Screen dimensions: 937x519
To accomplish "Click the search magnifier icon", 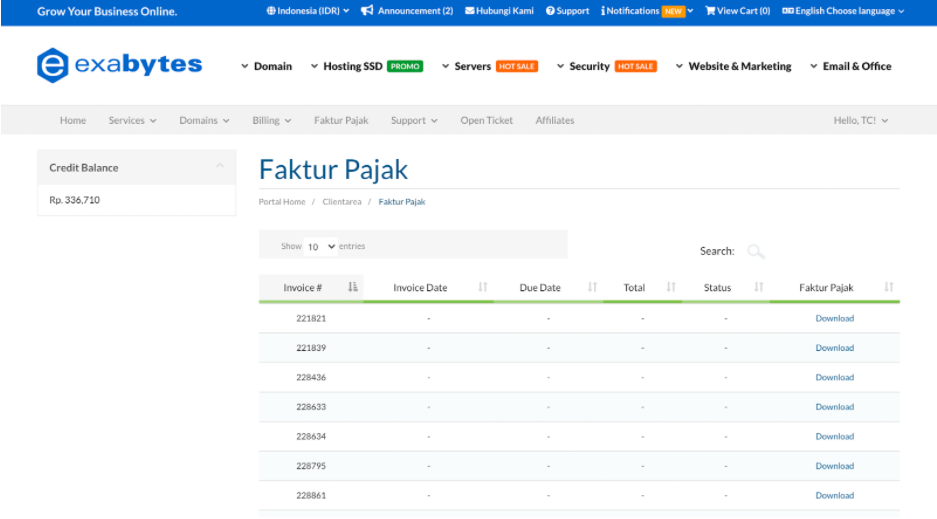I will 755,251.
